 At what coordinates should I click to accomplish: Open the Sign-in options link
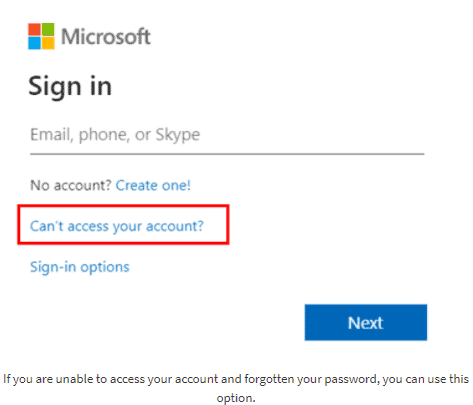coord(80,267)
